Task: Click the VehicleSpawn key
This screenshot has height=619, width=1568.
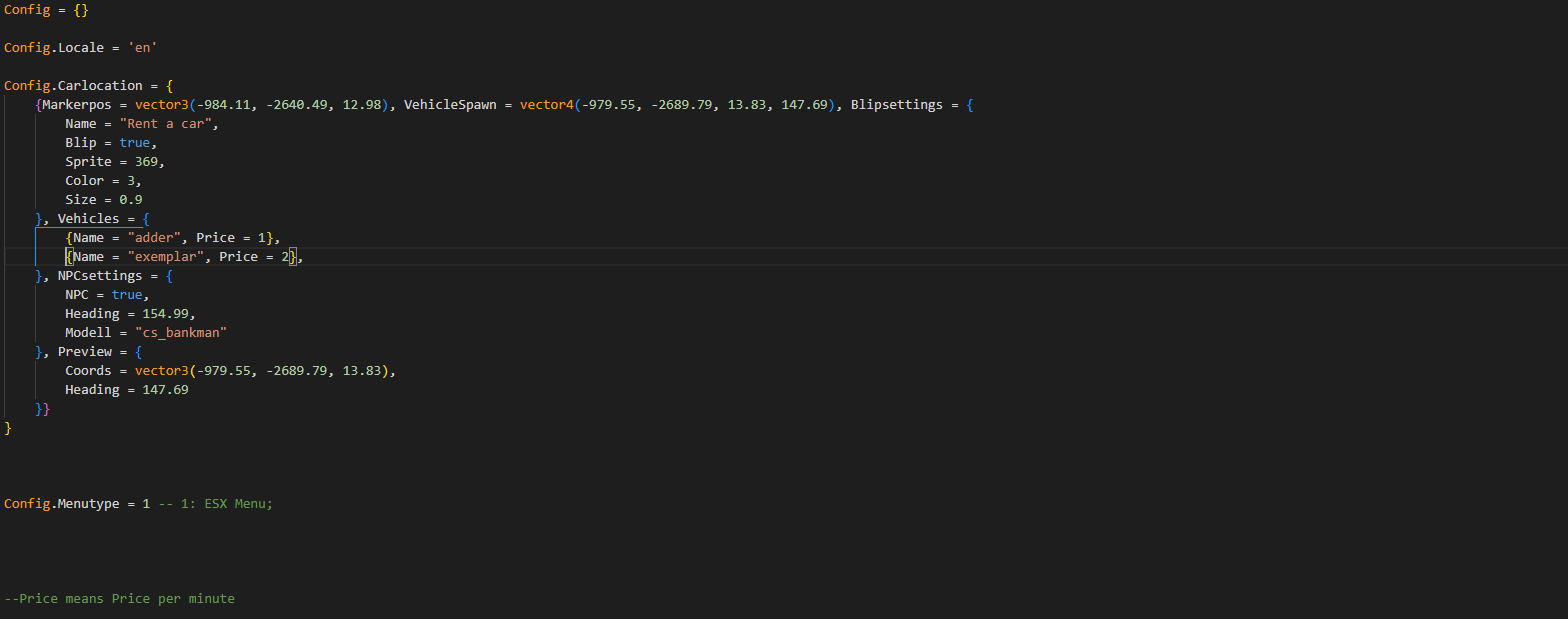Action: tap(450, 105)
